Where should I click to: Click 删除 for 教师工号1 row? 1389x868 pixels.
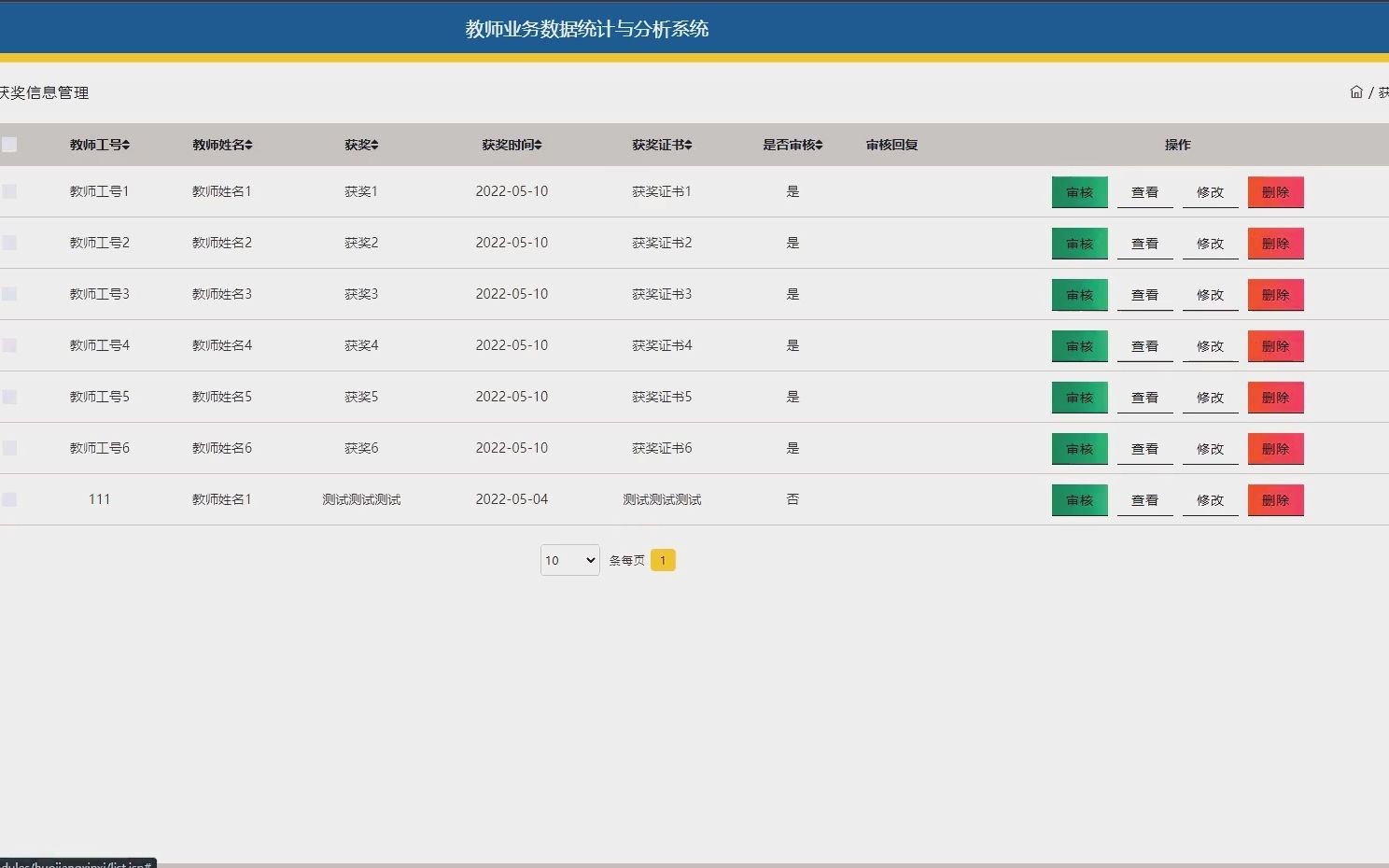click(1276, 192)
